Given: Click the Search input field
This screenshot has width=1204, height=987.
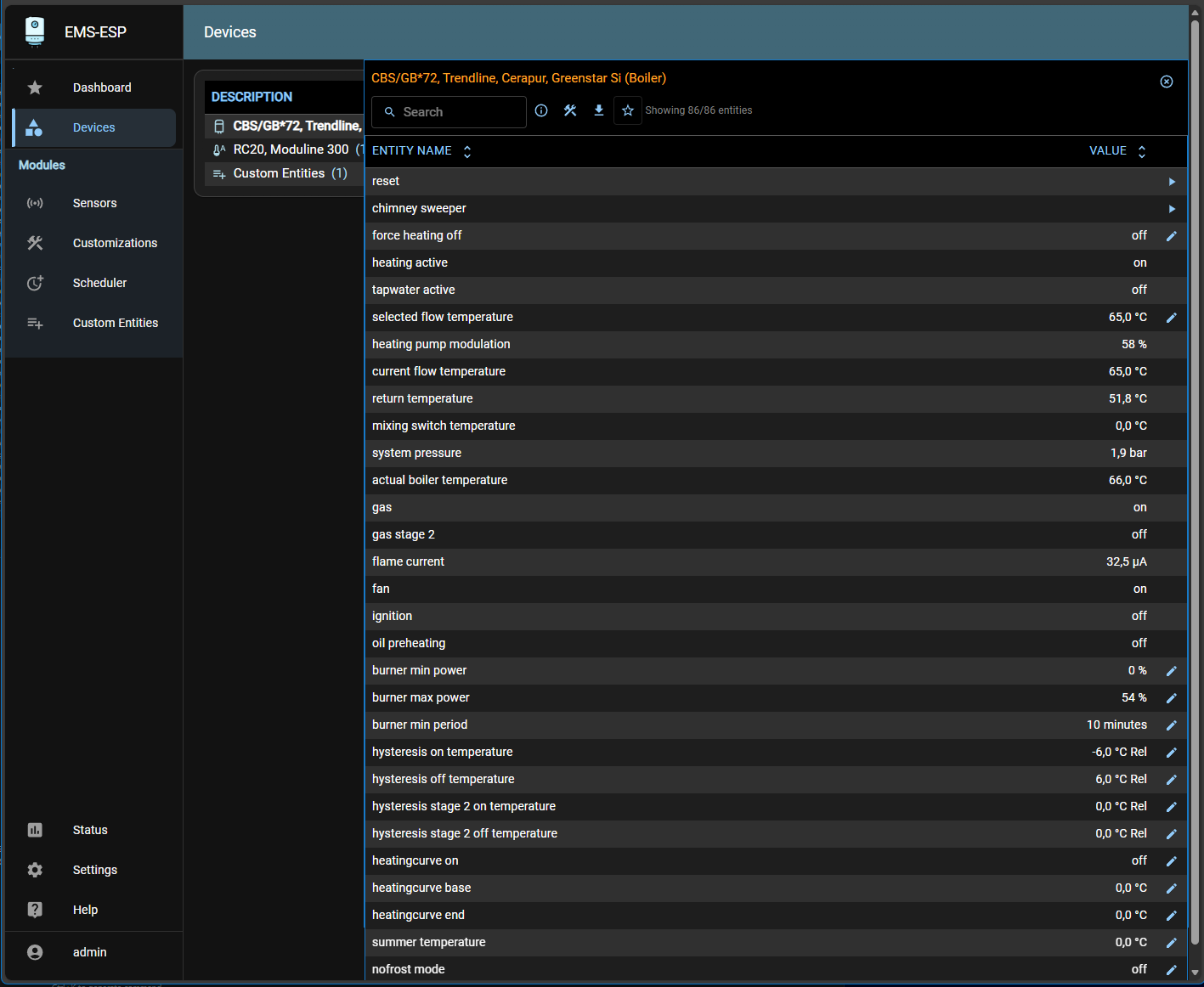Looking at the screenshot, I should 449,111.
